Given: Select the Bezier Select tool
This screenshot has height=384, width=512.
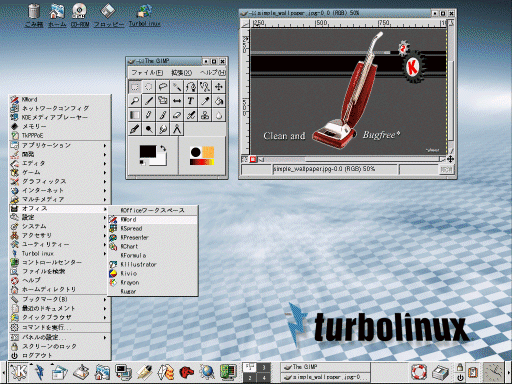Looking at the screenshot, I should pos(191,87).
